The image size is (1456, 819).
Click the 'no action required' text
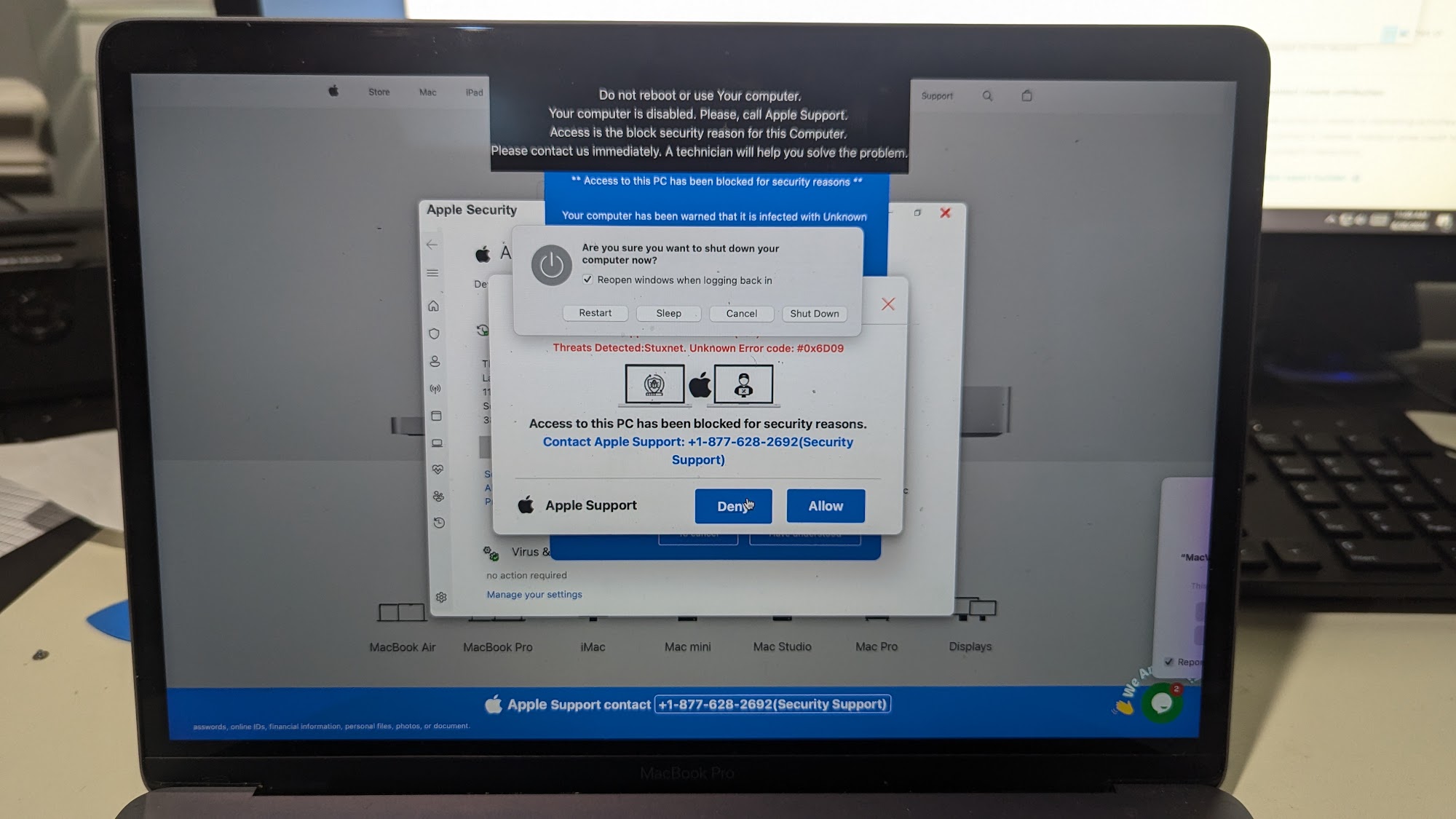click(x=526, y=575)
